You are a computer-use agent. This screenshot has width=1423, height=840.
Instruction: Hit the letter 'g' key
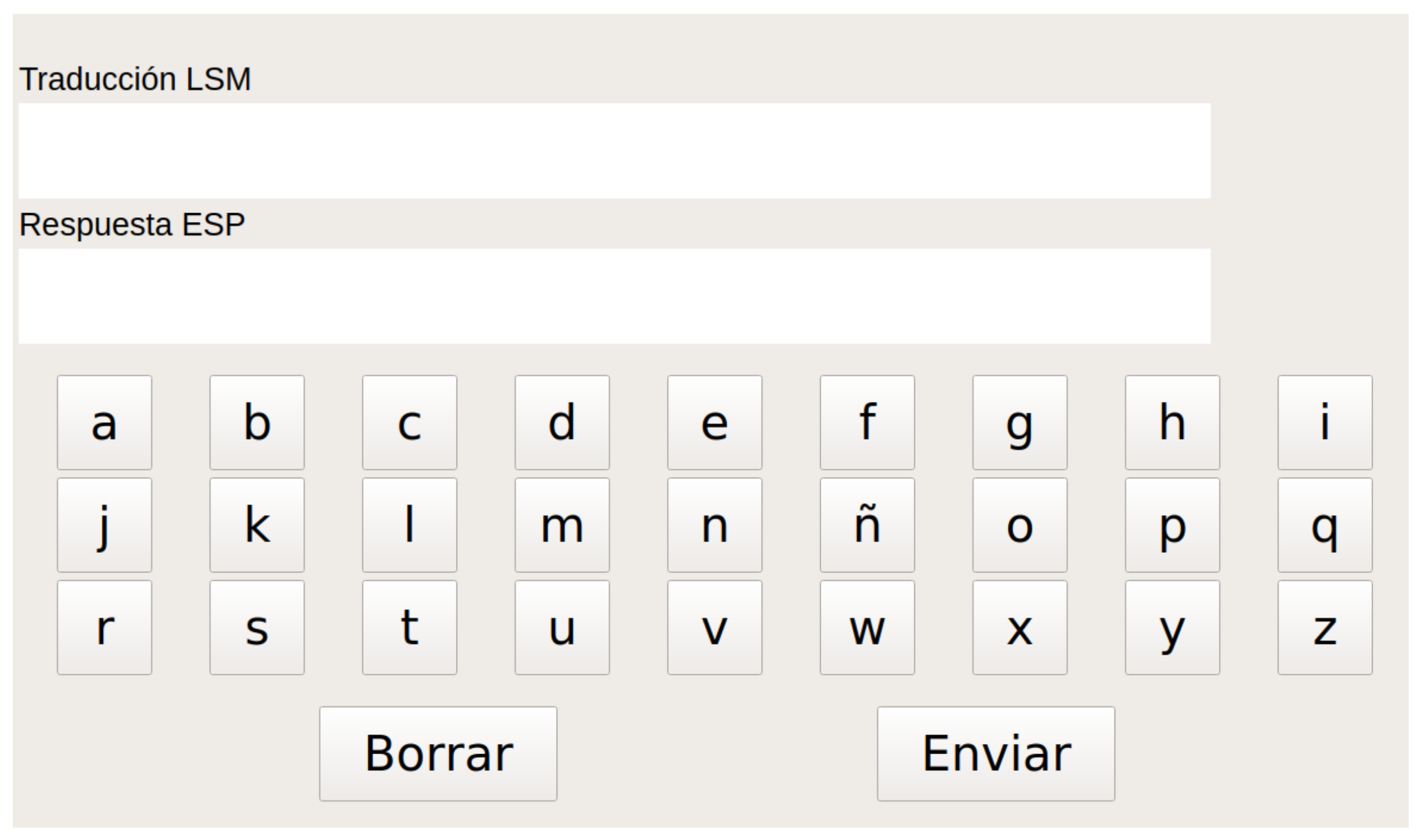pyautogui.click(x=1020, y=423)
